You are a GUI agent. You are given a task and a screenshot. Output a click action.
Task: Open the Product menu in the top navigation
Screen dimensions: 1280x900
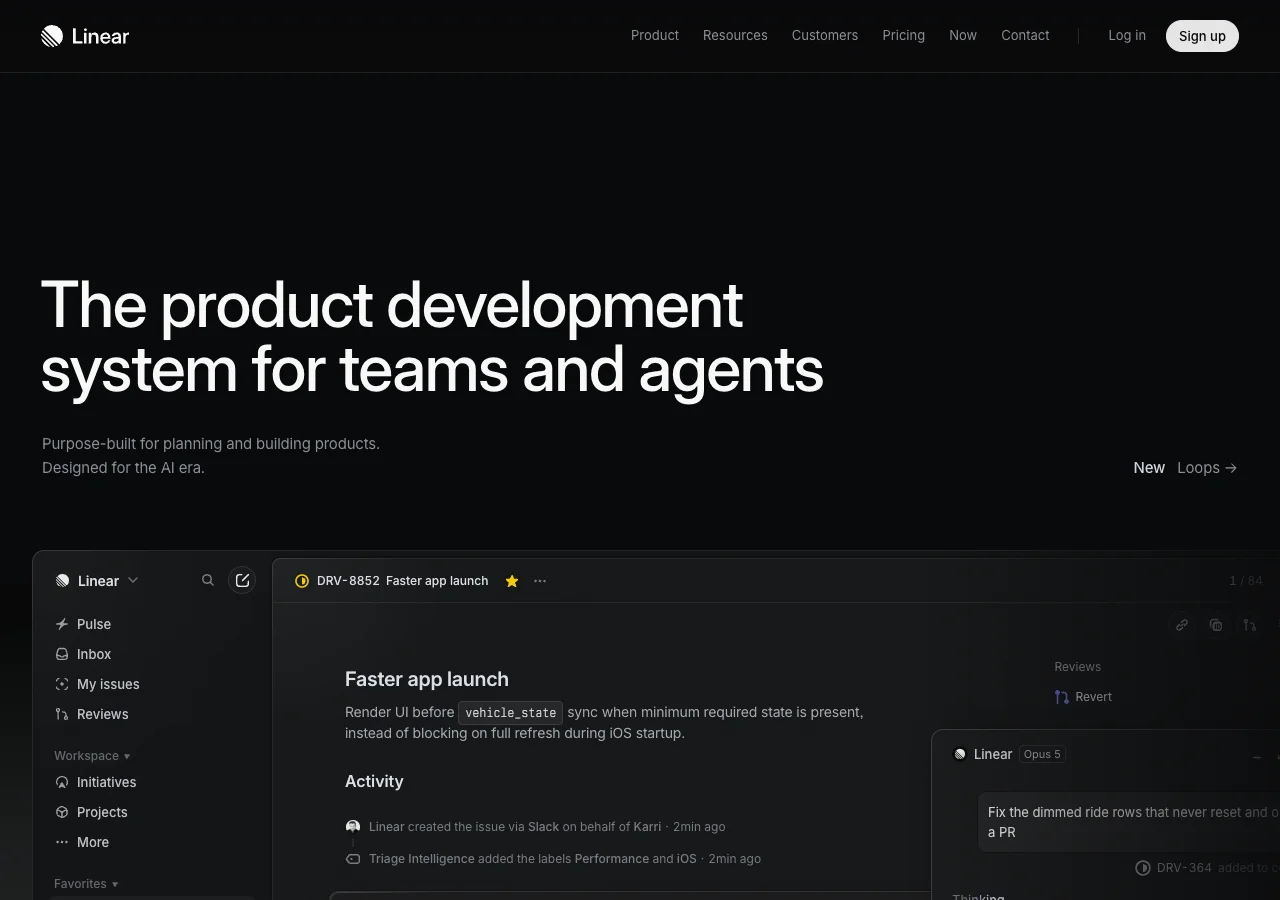click(655, 36)
